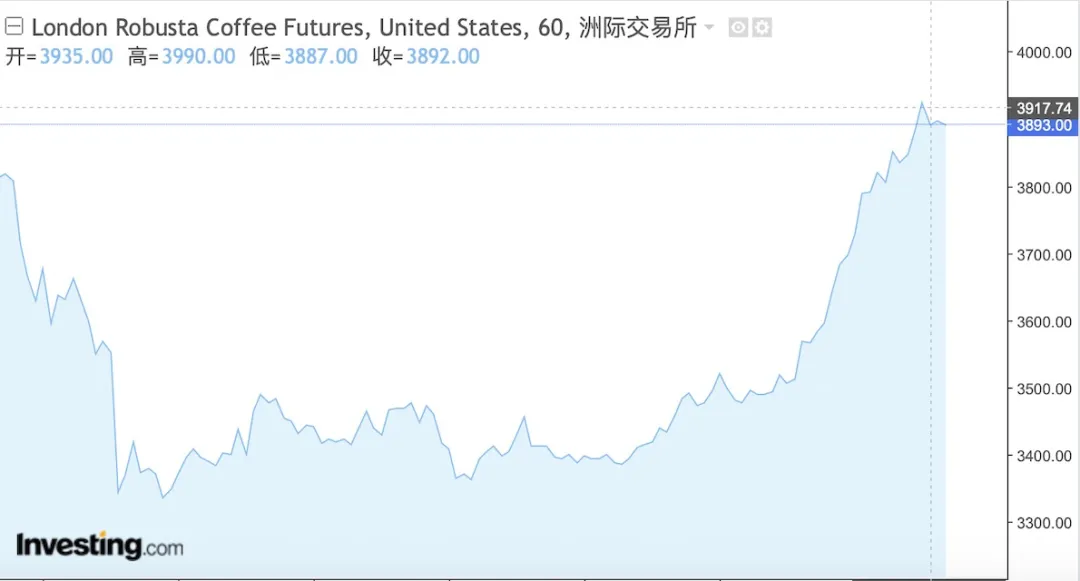Toggle series visibility with eye icon
Screen dimensions: 1080x581
click(x=738, y=28)
